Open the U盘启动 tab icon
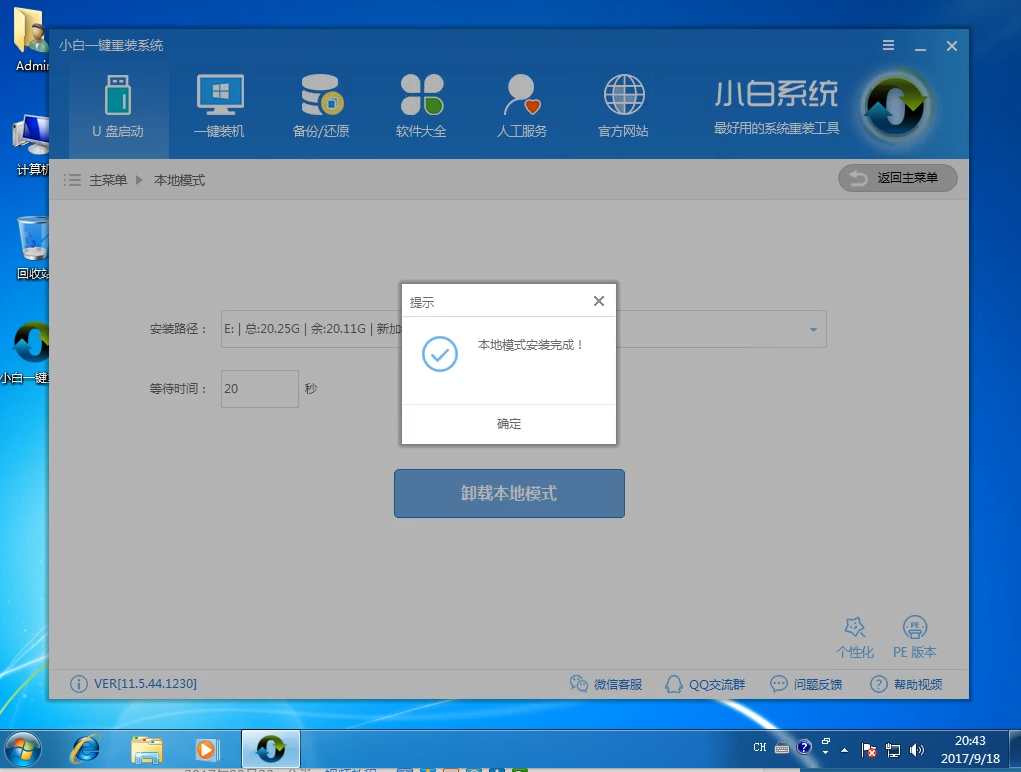This screenshot has width=1021, height=772. (118, 96)
